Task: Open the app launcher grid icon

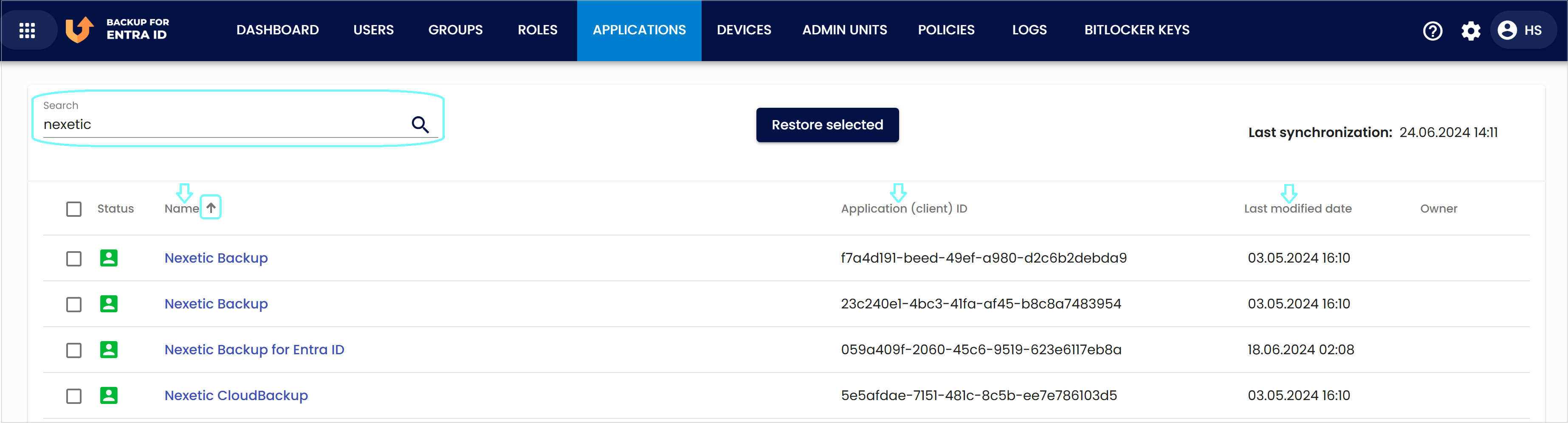Action: pos(27,31)
